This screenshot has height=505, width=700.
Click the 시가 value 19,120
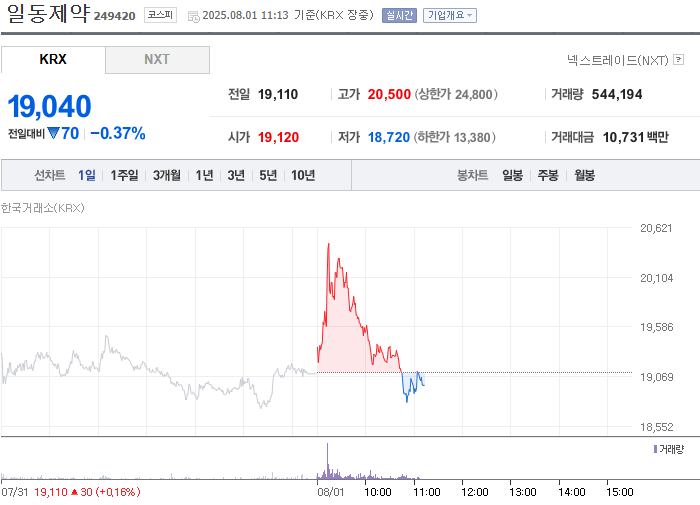278,137
